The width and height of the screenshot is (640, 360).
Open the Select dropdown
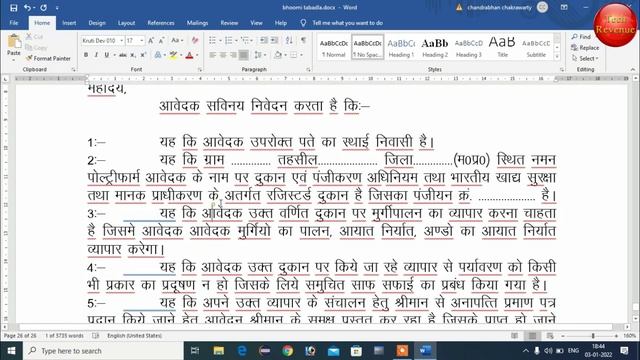click(585, 58)
